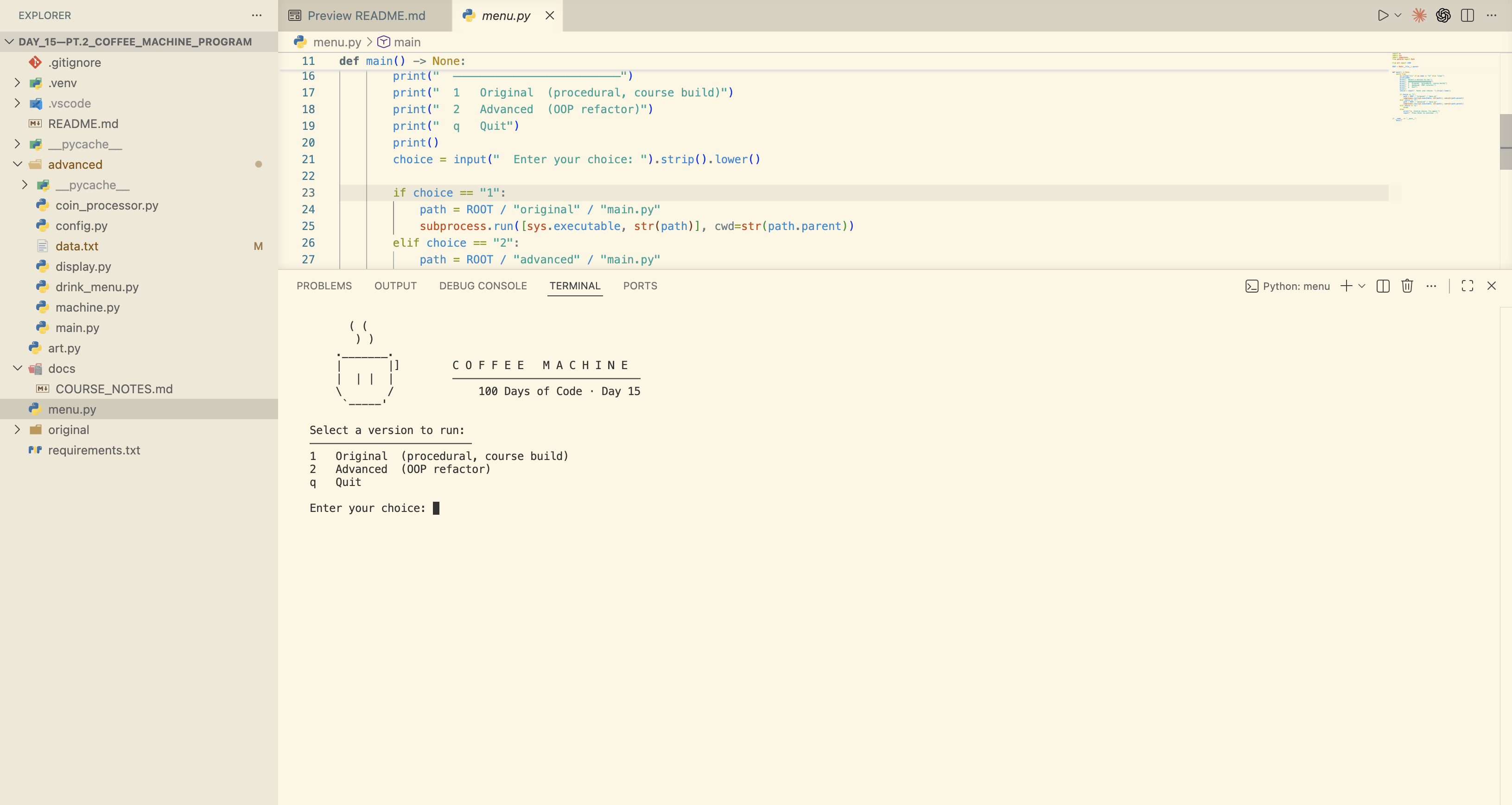Open config.py file
Screen dimensions: 1512x805
pyautogui.click(x=139, y=225)
